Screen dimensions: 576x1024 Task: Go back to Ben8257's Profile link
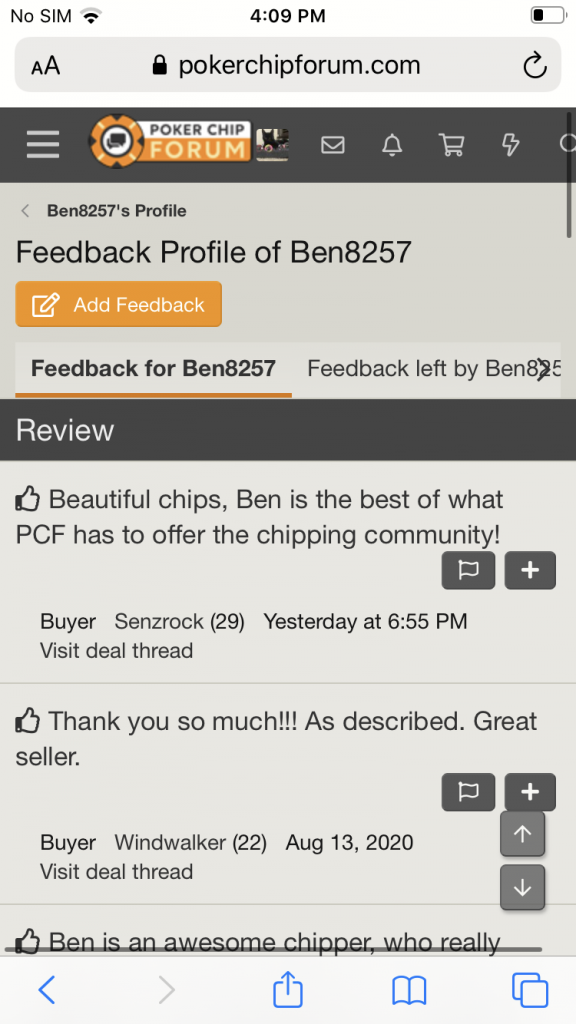(x=116, y=211)
